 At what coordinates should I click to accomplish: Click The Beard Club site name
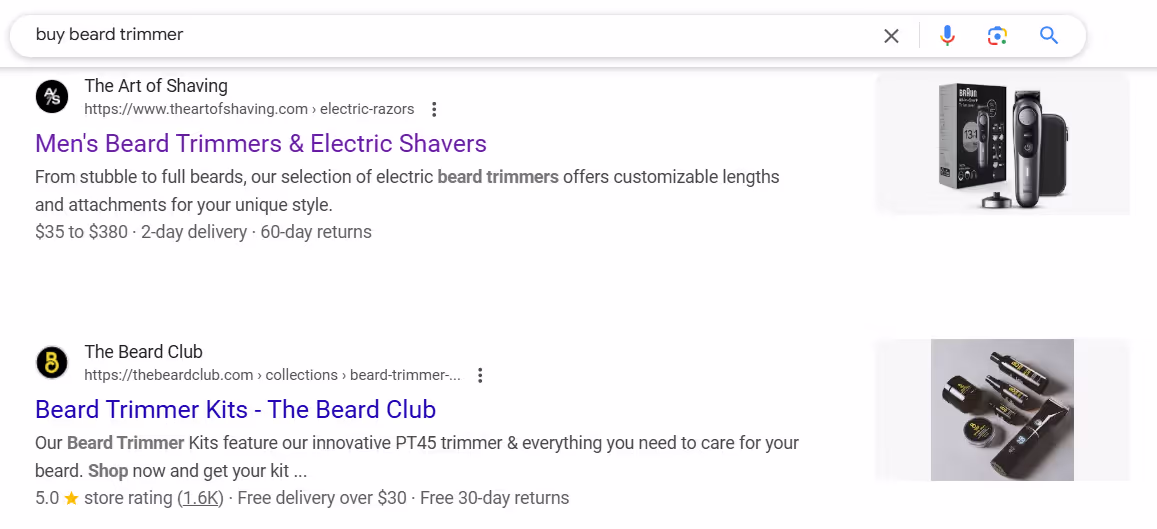coord(143,351)
